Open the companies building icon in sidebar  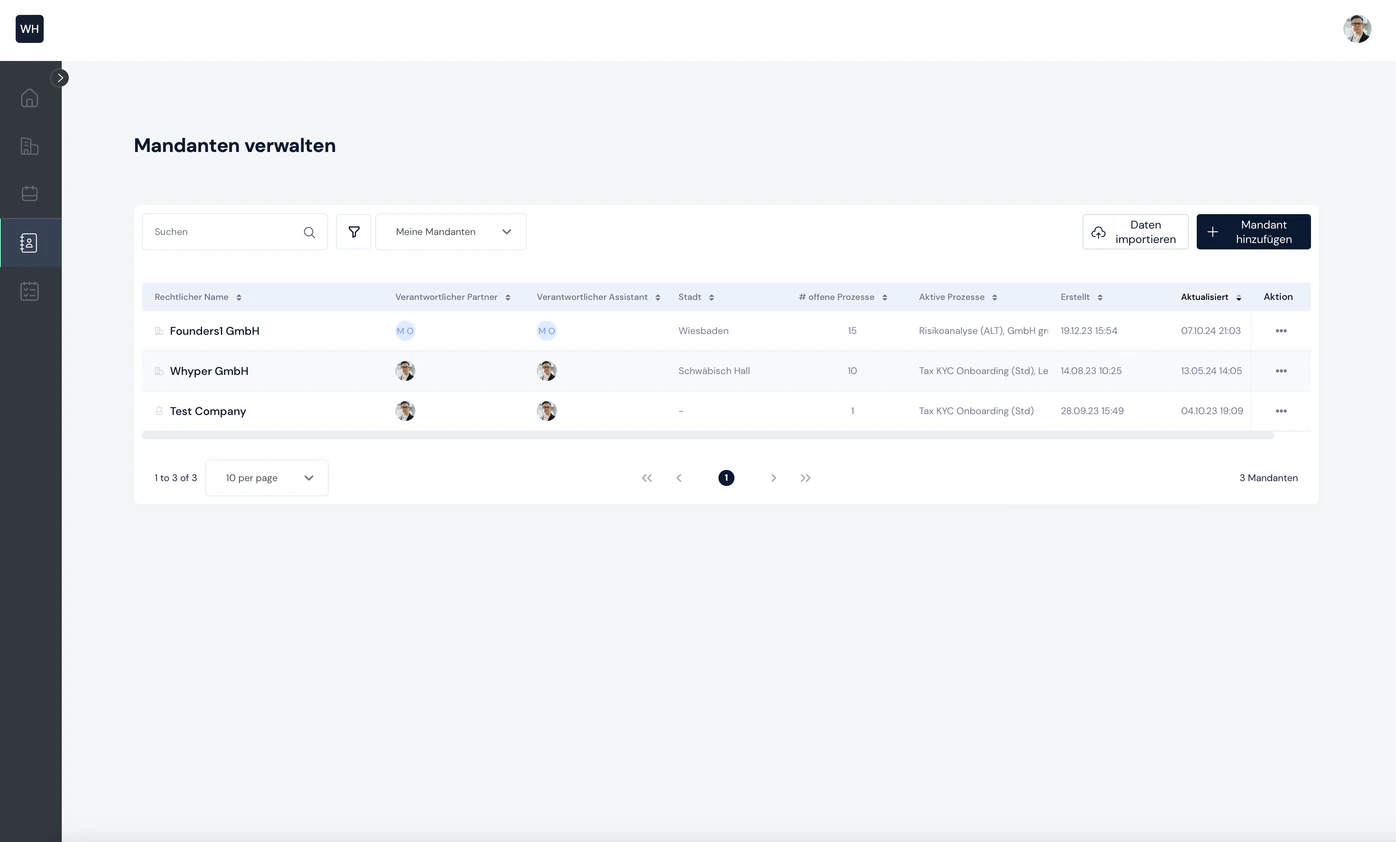click(30, 146)
